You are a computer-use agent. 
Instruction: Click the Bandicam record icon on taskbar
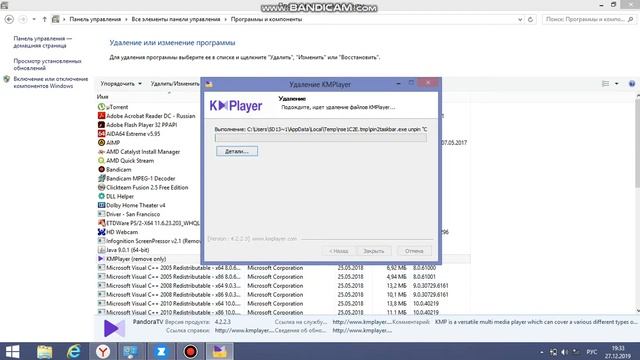(190, 351)
